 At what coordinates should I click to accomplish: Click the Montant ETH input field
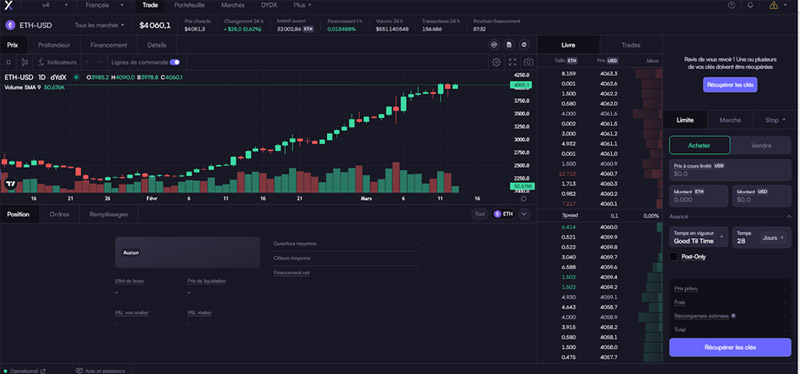click(x=698, y=196)
